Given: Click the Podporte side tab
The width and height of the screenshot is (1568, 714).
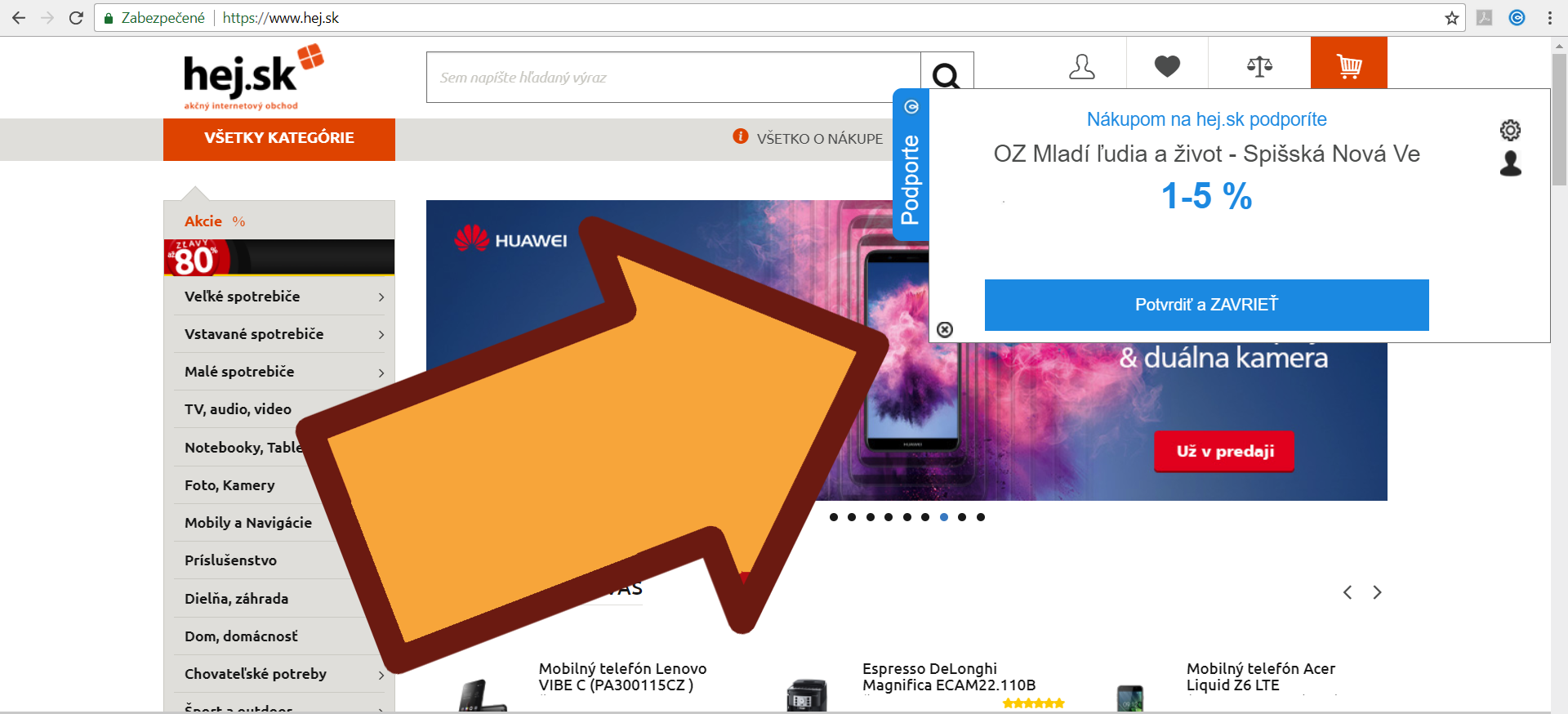Looking at the screenshot, I should [x=911, y=165].
